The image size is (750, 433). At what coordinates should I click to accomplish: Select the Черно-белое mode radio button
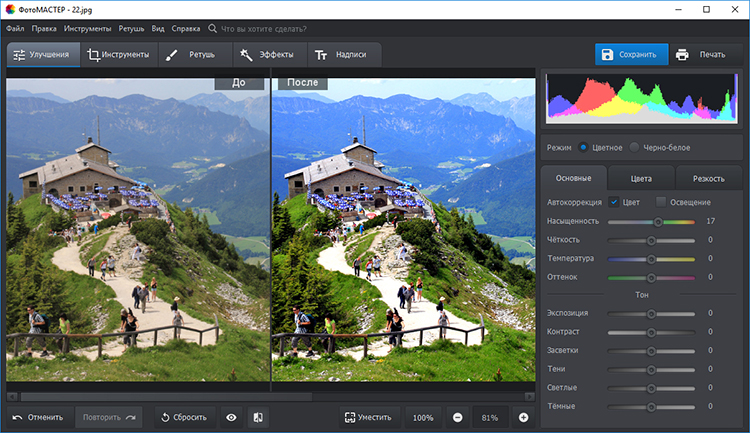pyautogui.click(x=634, y=147)
